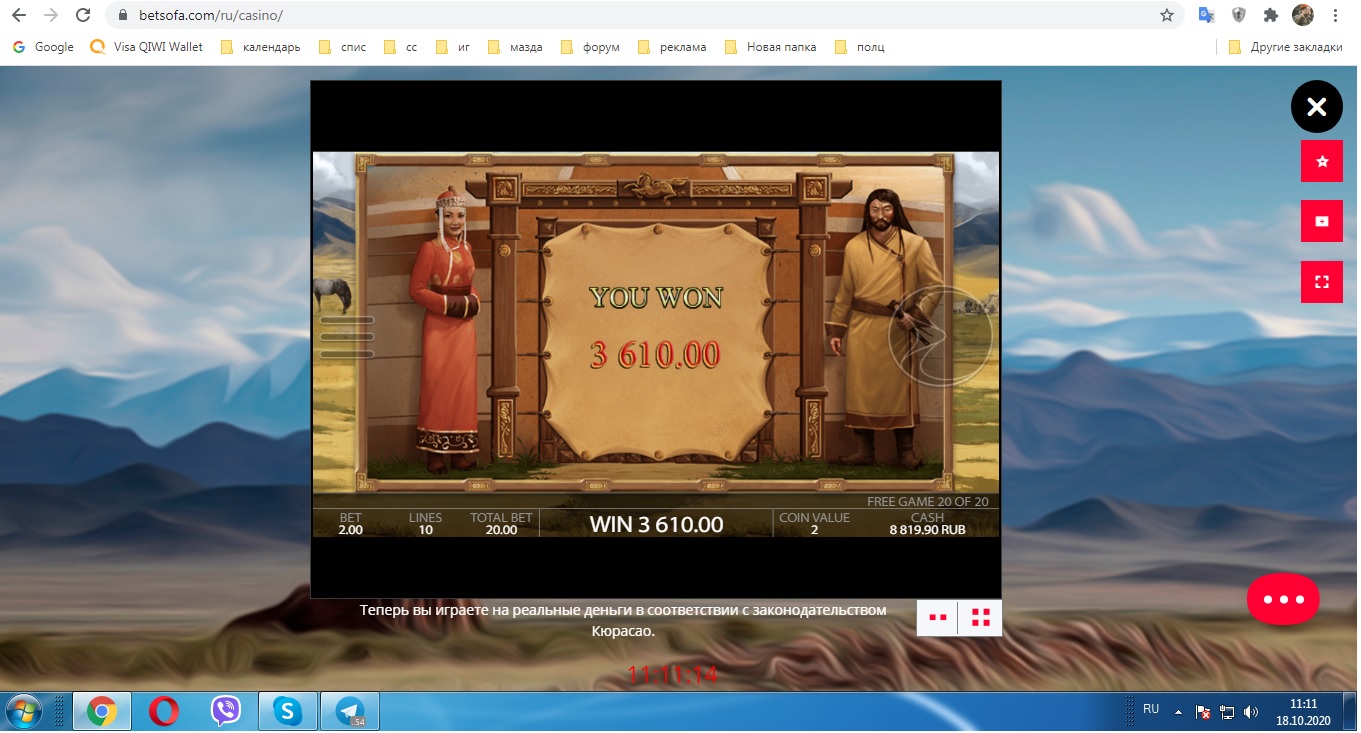The width and height of the screenshot is (1361, 733).
Task: Click the LINES 10 value
Action: (x=425, y=530)
